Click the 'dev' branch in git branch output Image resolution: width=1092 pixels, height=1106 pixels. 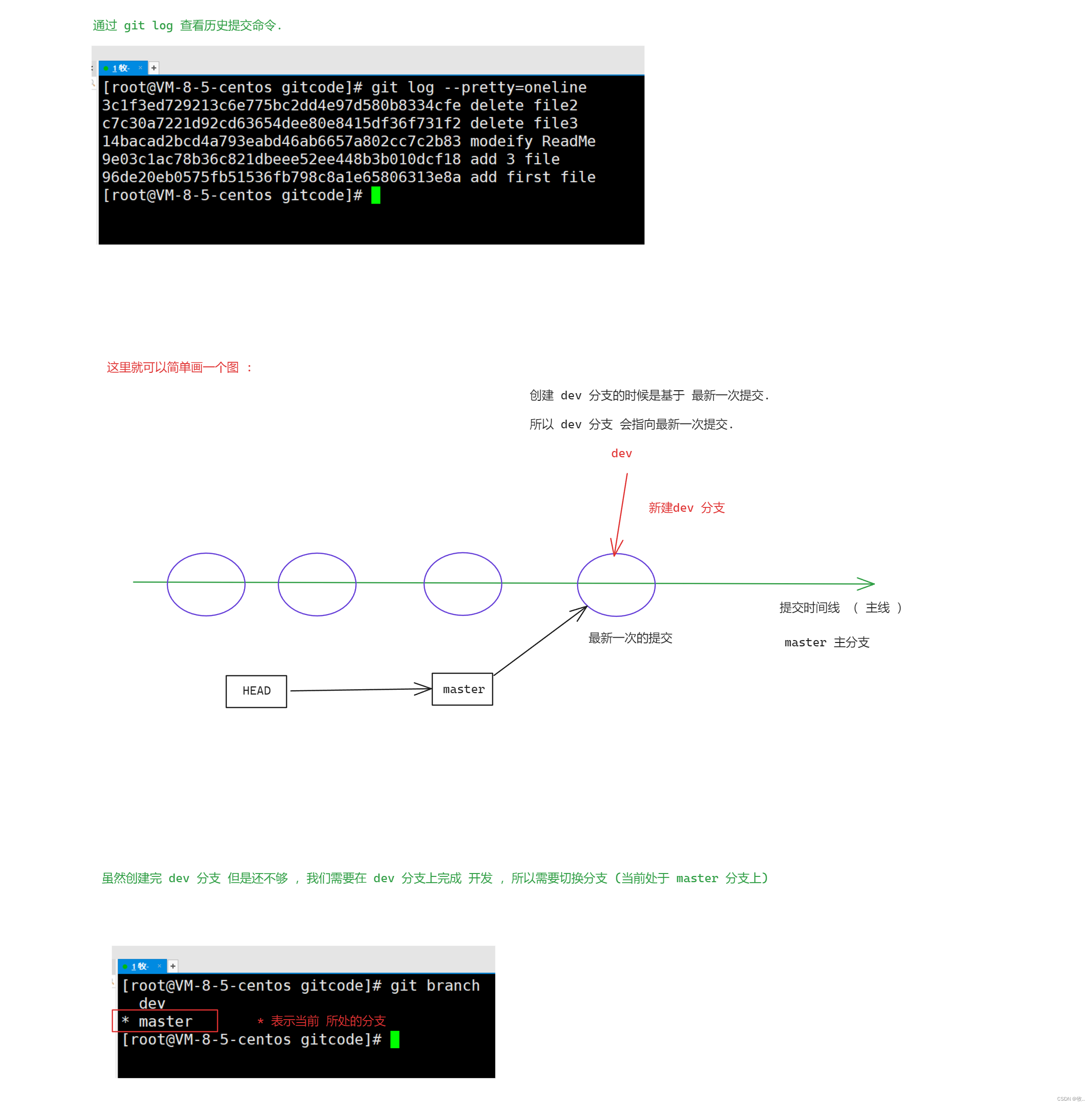152,1004
